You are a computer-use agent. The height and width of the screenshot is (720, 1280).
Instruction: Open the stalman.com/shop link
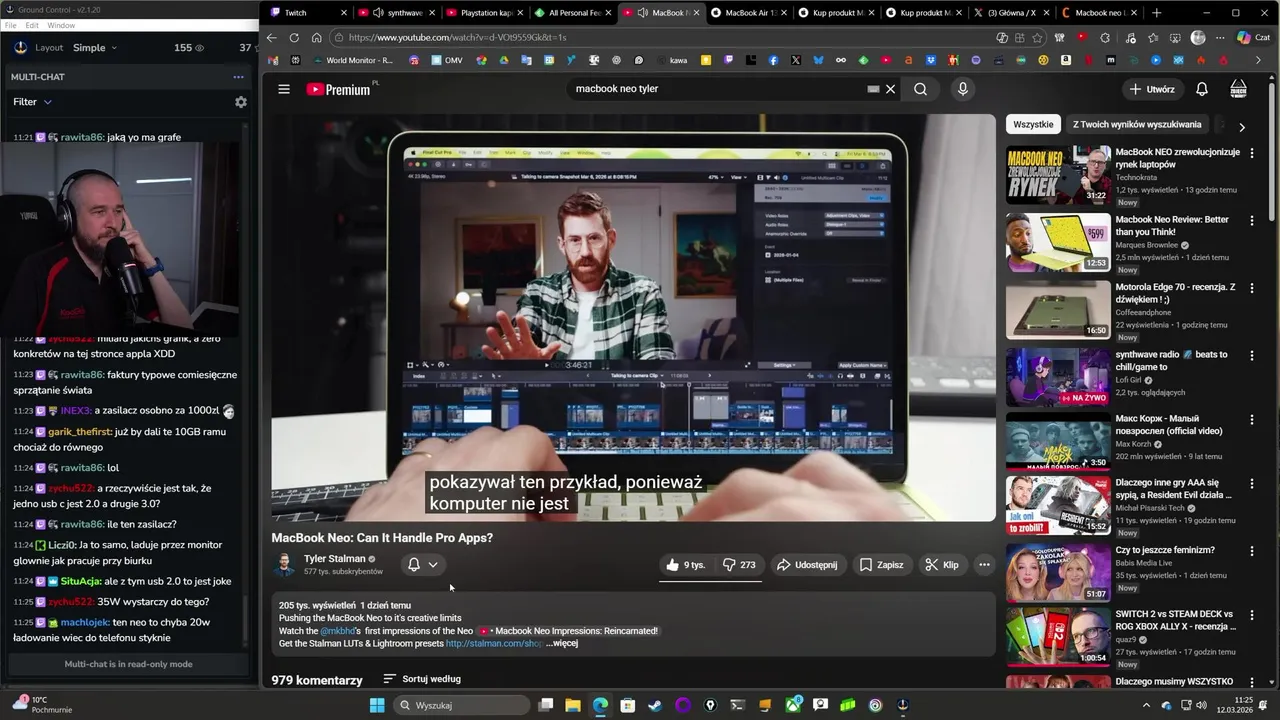[494, 643]
